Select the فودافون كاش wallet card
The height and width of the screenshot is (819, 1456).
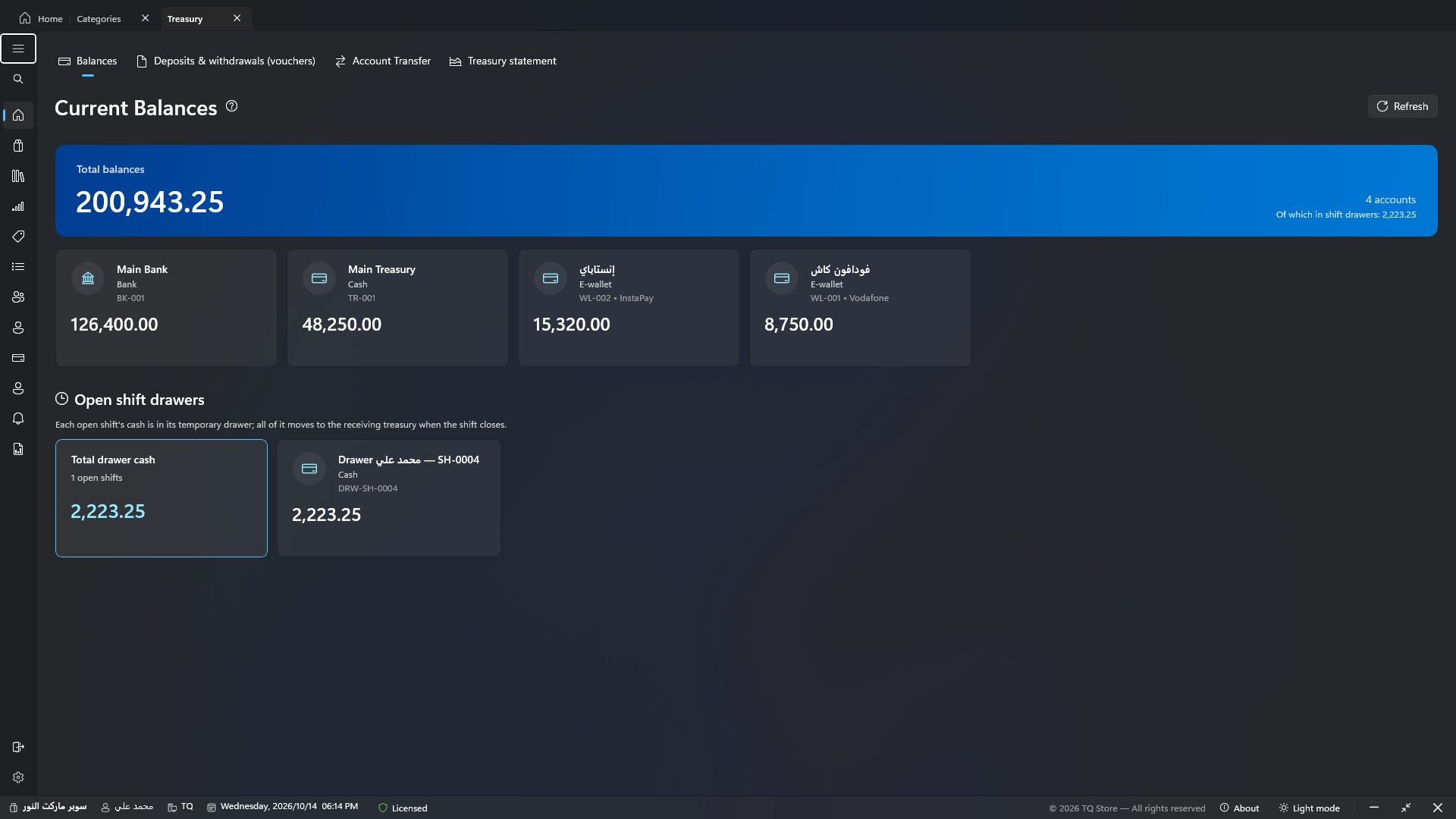860,308
